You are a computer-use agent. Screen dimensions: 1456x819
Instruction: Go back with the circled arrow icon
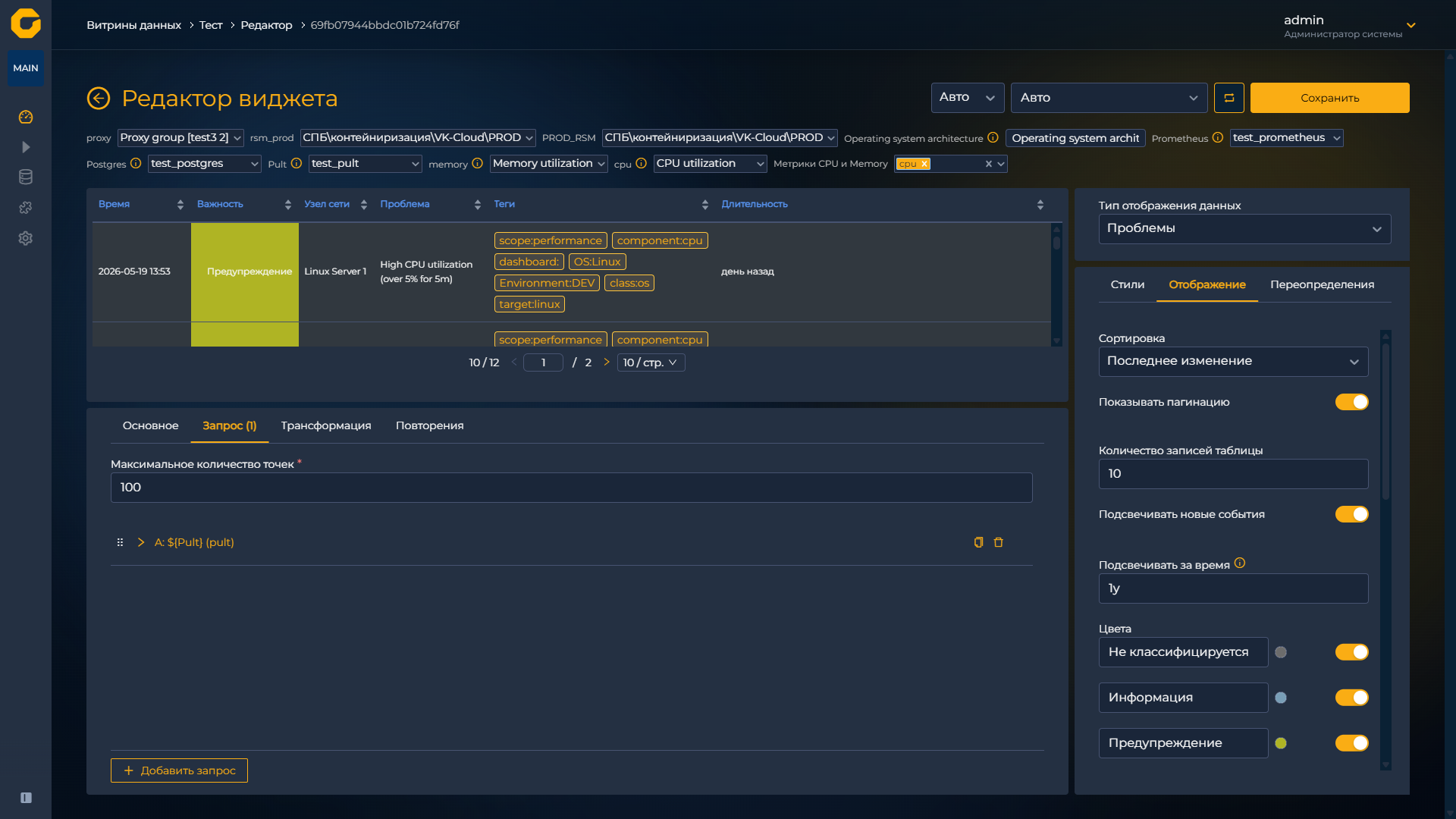coord(99,98)
